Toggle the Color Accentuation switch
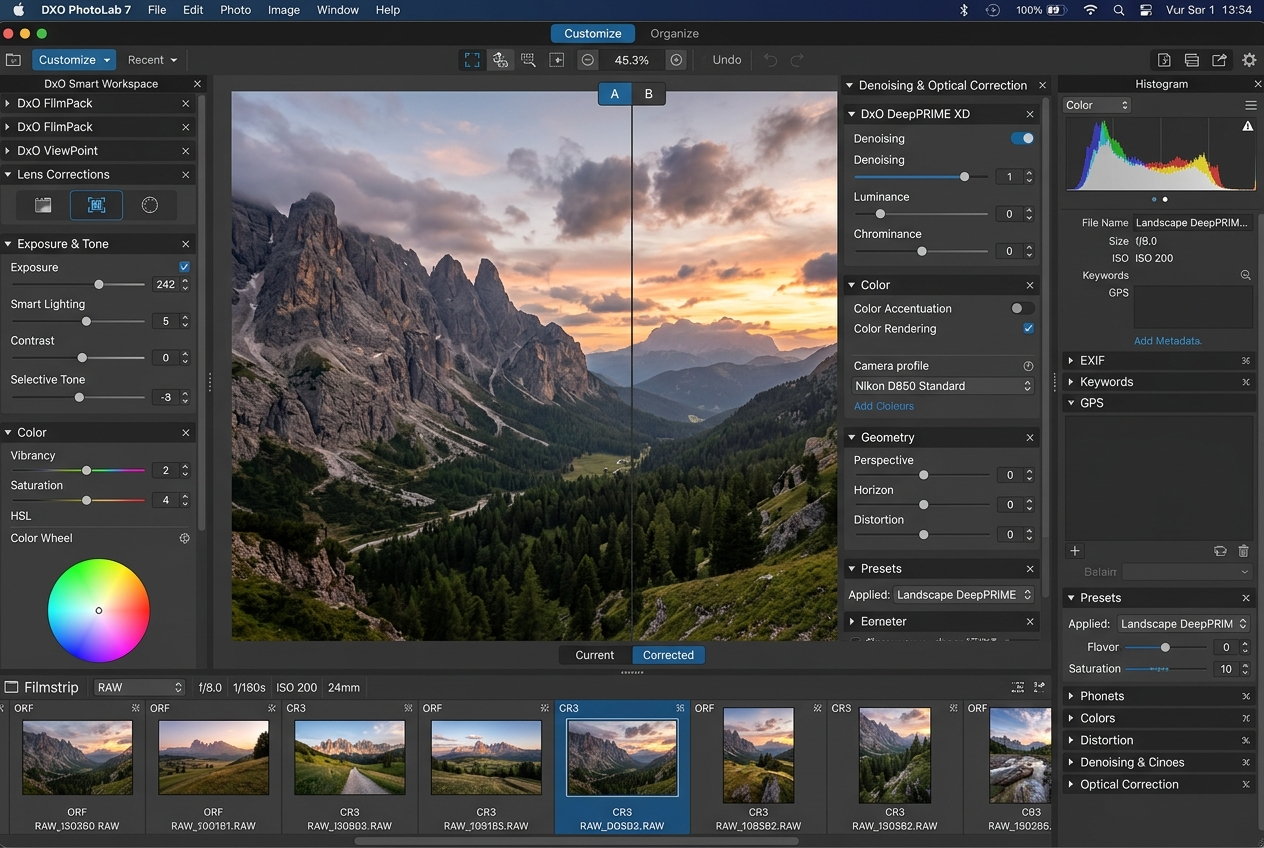The image size is (1264, 848). coord(1022,308)
